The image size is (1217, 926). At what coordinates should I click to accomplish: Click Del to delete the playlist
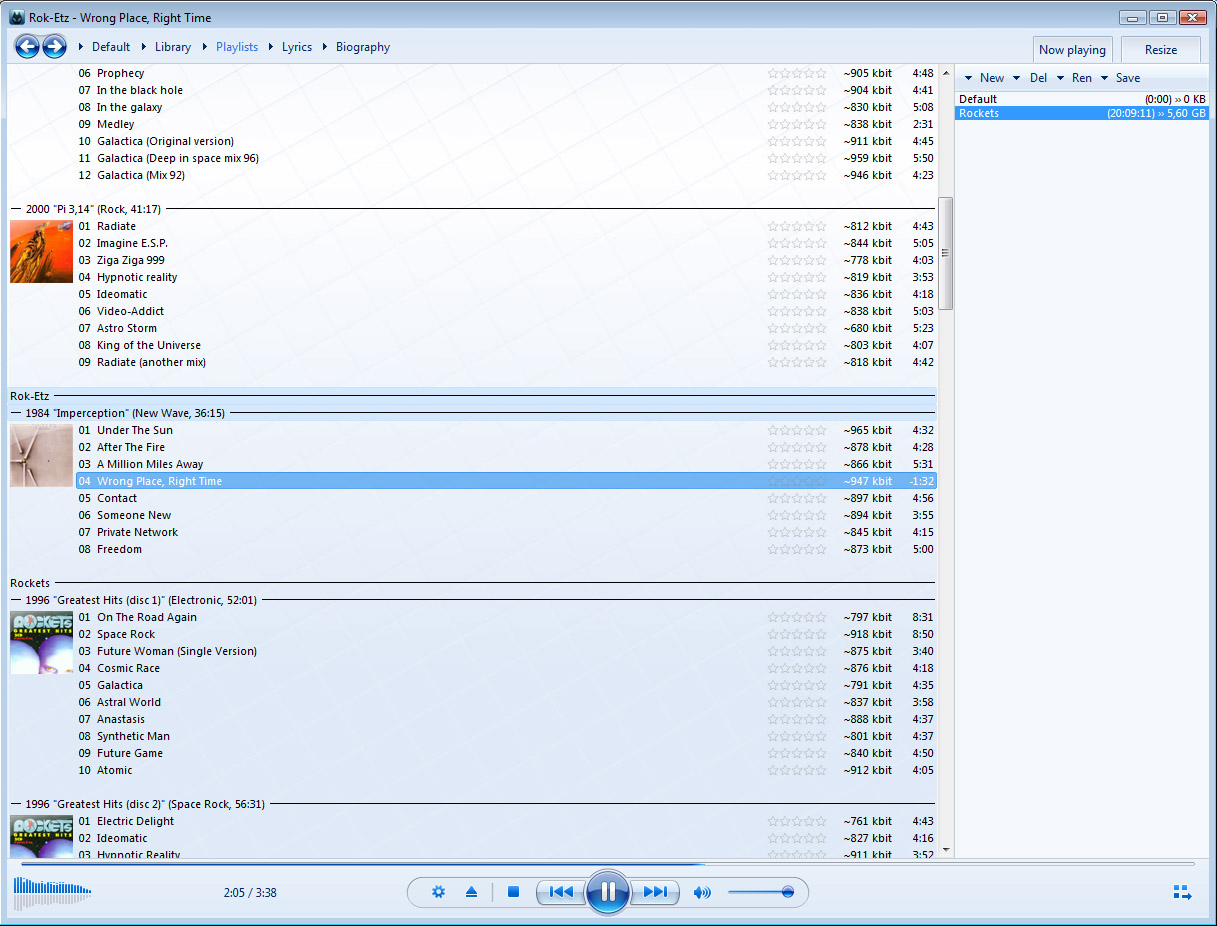1038,78
